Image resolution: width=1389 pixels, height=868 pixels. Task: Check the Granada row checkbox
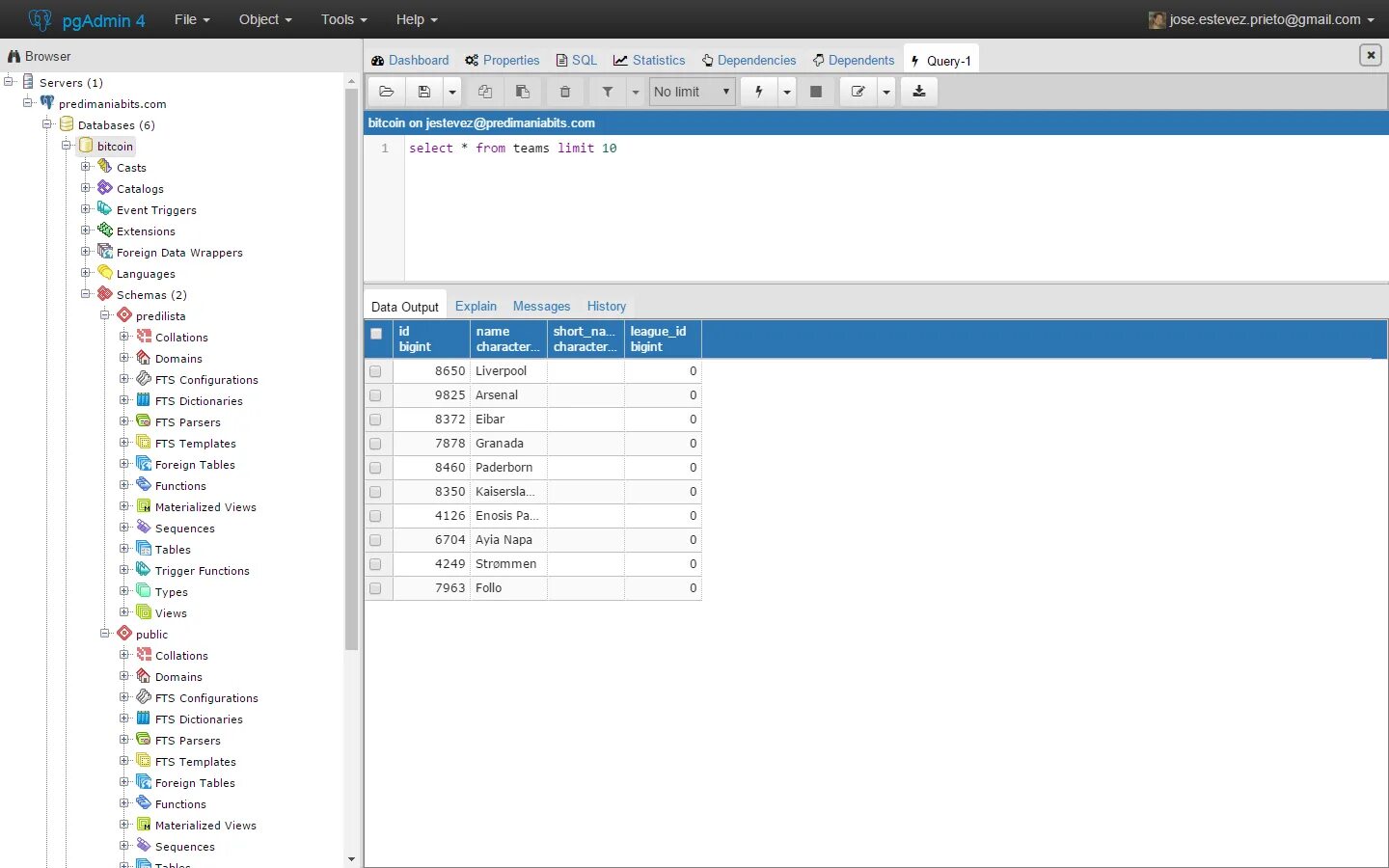pyautogui.click(x=375, y=444)
